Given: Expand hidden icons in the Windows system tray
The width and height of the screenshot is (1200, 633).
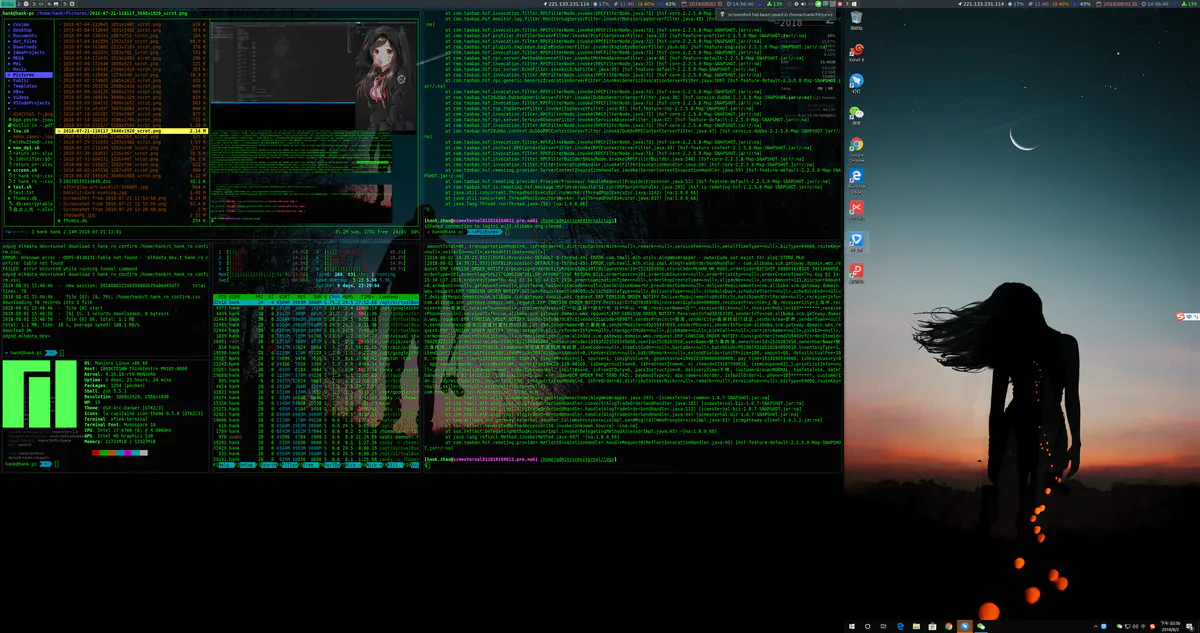Looking at the screenshot, I should pos(1096,626).
